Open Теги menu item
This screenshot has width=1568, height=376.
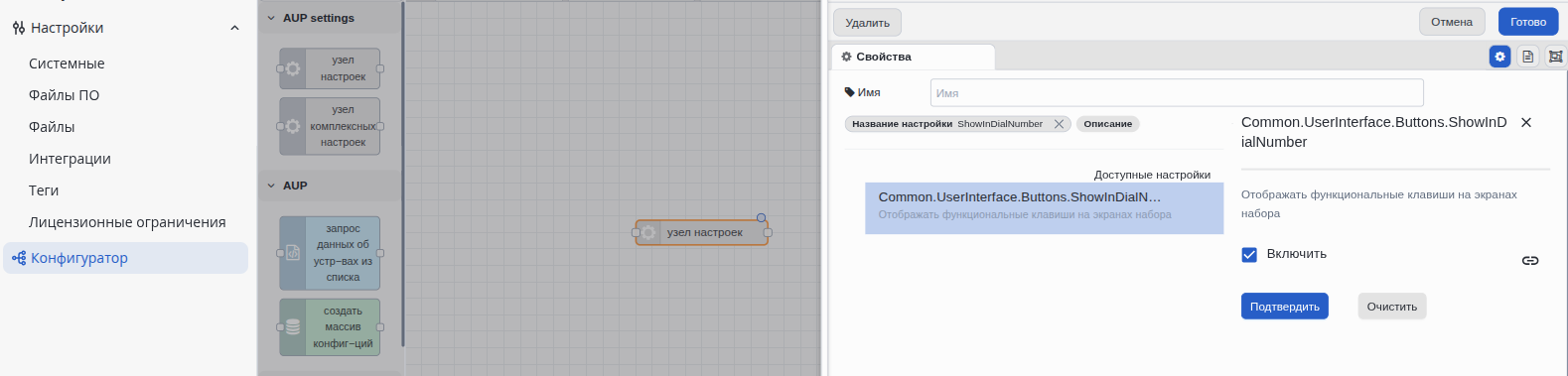(44, 190)
